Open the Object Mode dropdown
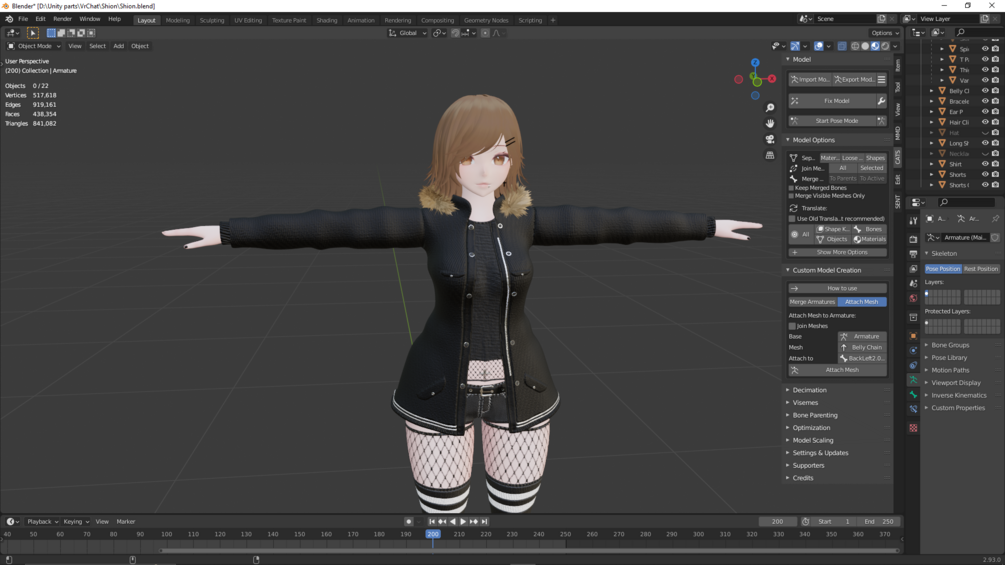1005x565 pixels. click(x=34, y=46)
